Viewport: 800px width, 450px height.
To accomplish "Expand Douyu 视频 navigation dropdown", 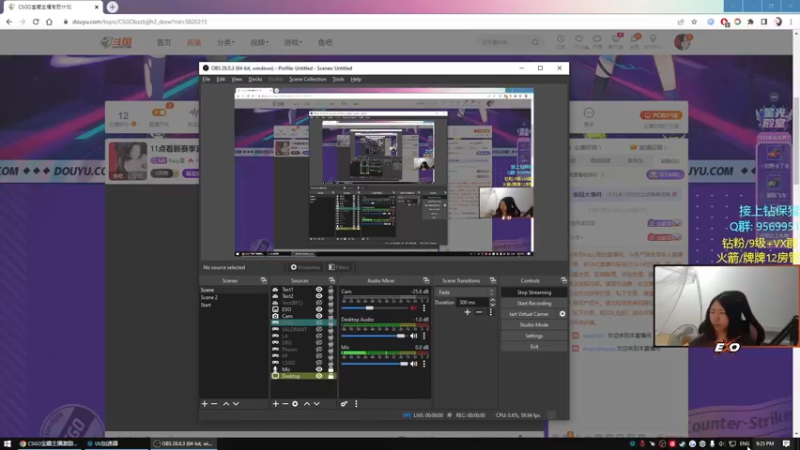I will pos(259,42).
